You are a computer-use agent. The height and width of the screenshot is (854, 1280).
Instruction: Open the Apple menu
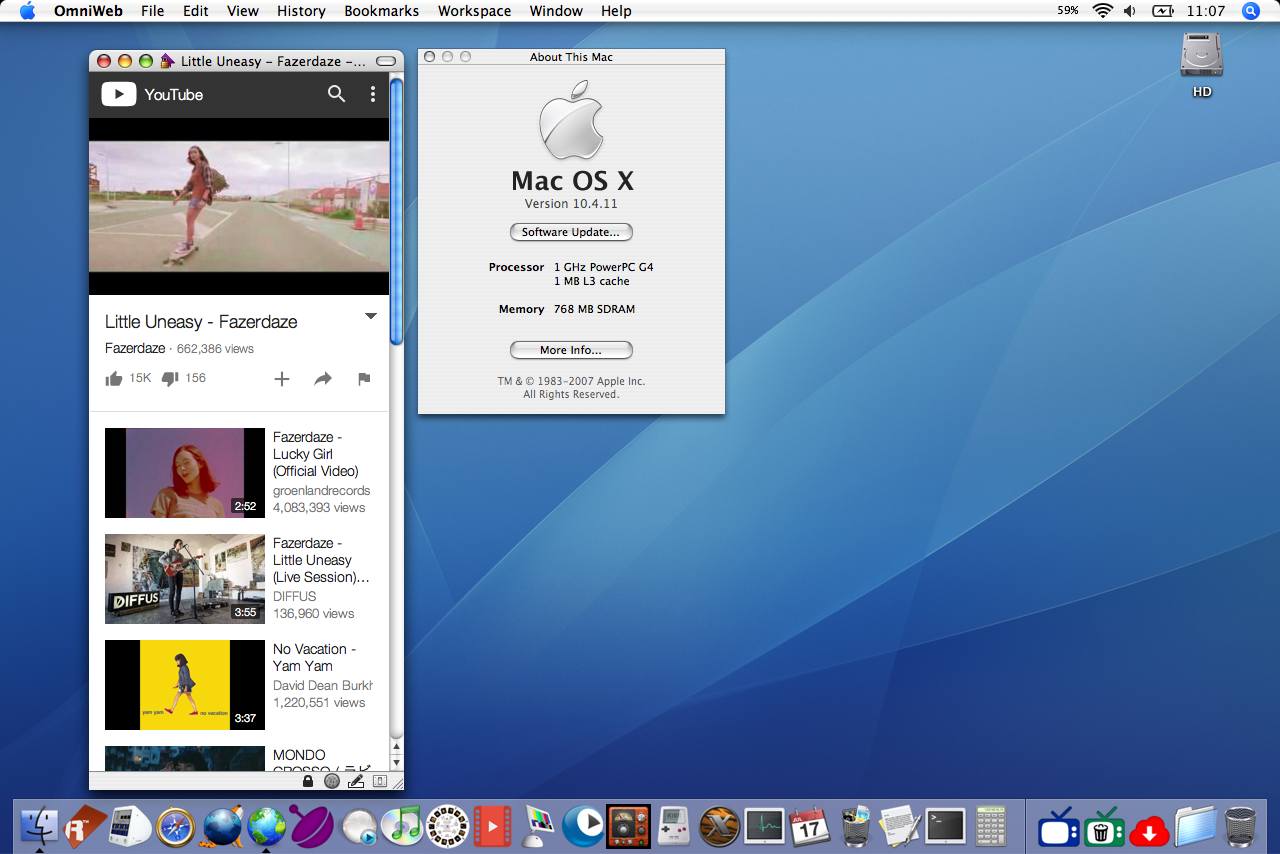click(27, 11)
